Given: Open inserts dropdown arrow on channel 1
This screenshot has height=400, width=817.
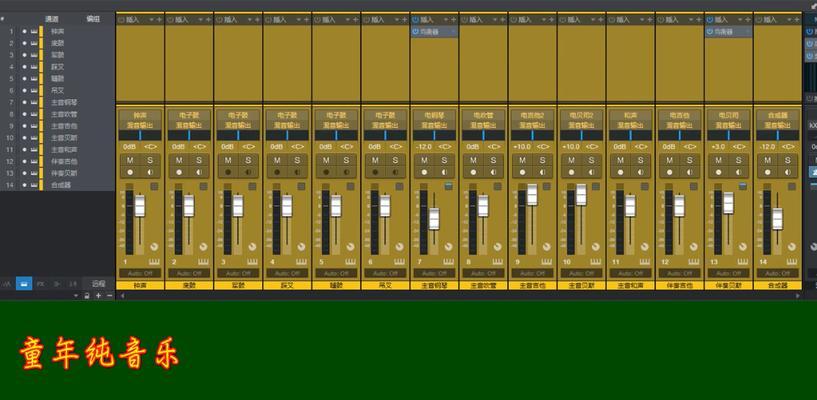Looking at the screenshot, I should [x=151, y=20].
